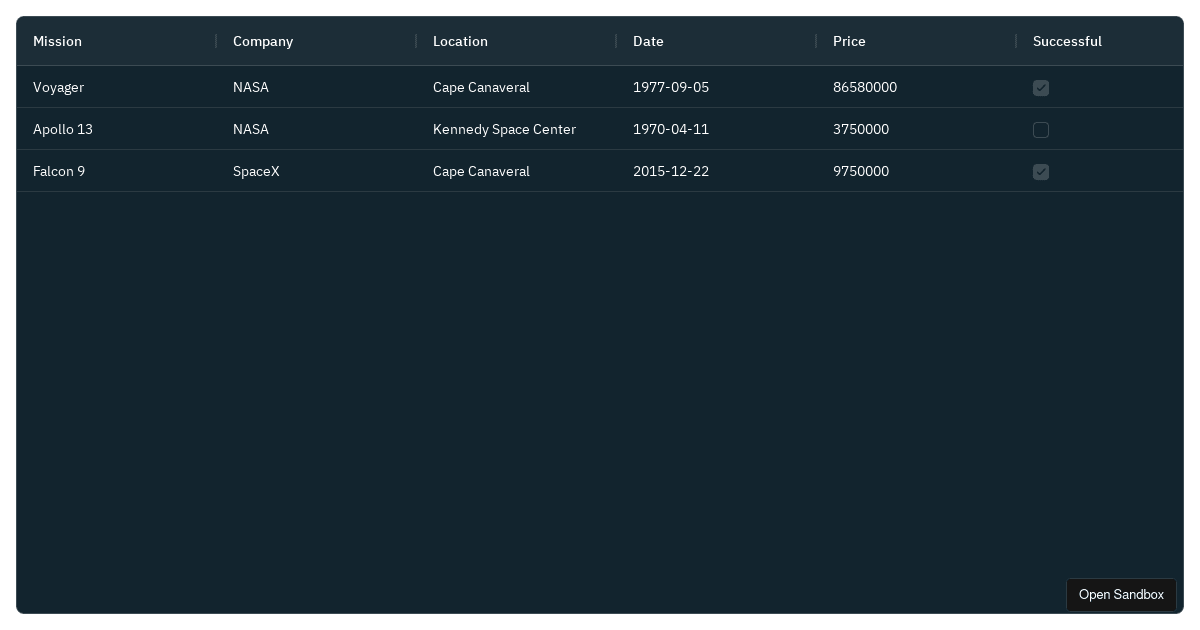Click the 3750000 price cell
The image size is (1200, 630).
pyautogui.click(x=861, y=129)
